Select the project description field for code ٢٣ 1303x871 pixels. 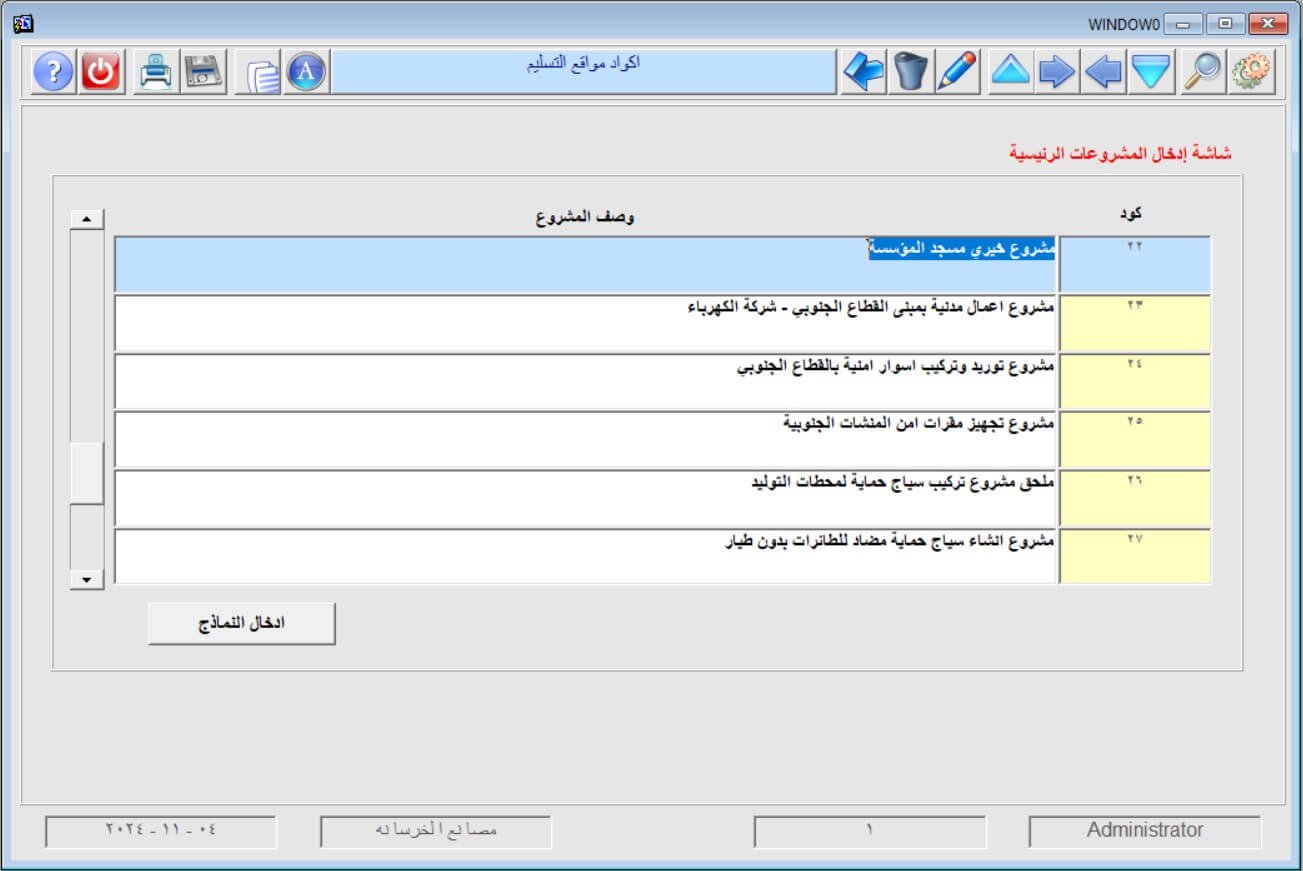[586, 323]
